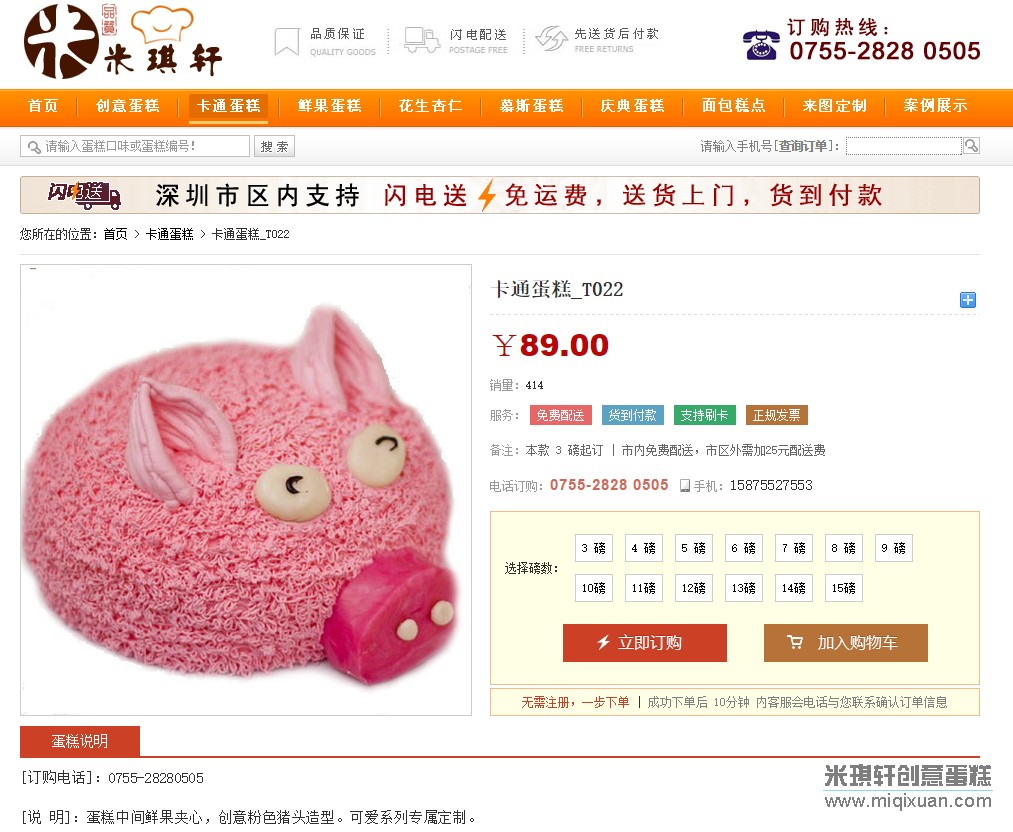The width and height of the screenshot is (1013, 832).
Task: Click the 先送货后付款 return arrows icon
Action: [x=551, y=39]
